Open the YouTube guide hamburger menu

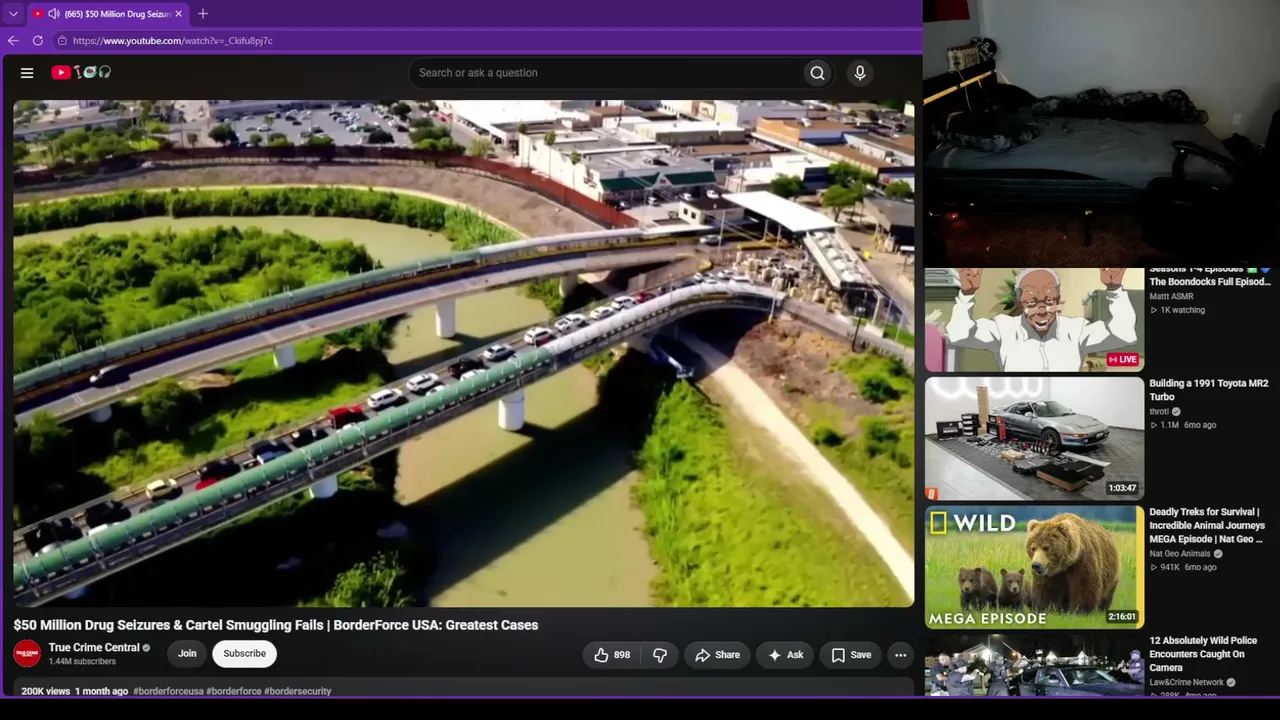27,73
